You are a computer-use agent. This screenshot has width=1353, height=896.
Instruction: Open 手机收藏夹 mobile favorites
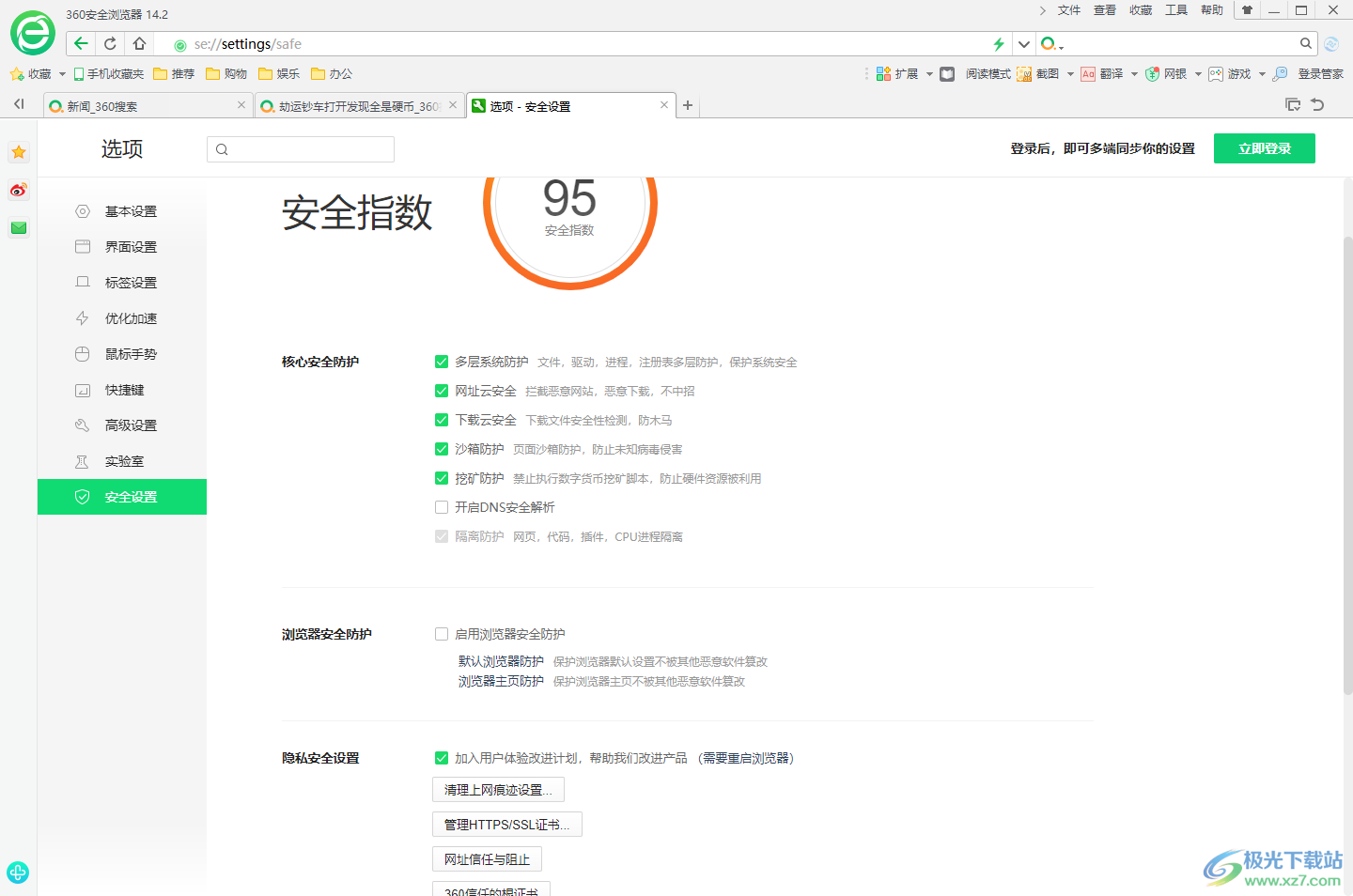[x=109, y=74]
